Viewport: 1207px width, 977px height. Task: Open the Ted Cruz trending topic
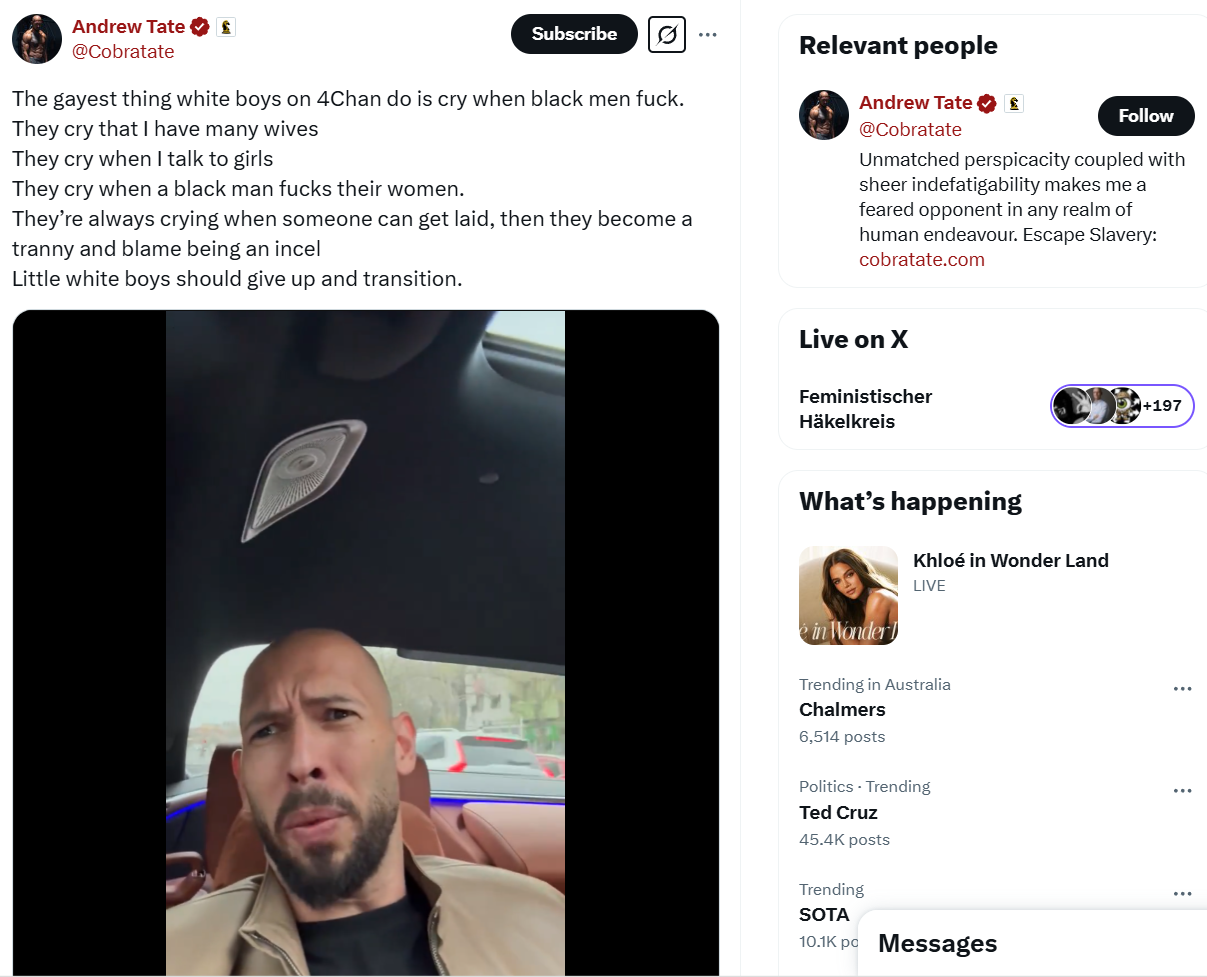(x=838, y=812)
